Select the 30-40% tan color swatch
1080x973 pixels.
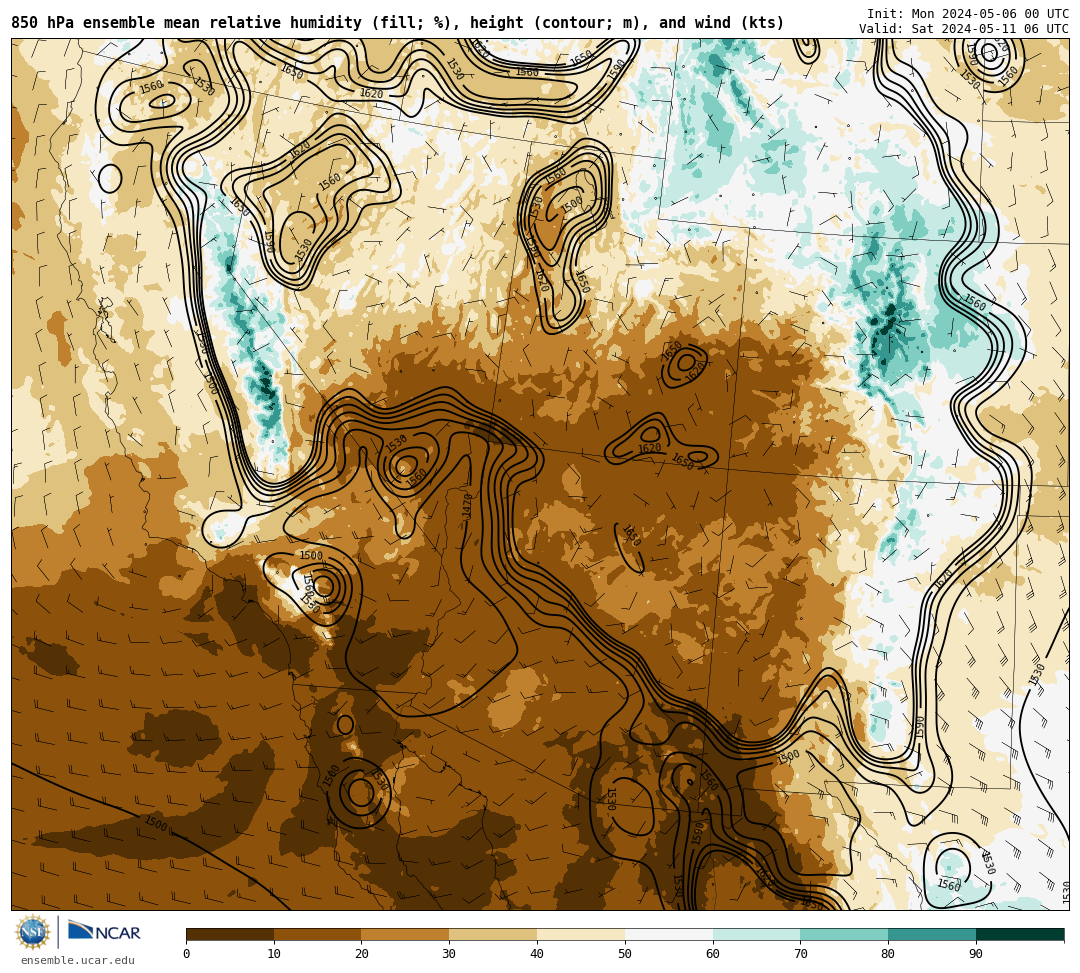[x=493, y=934]
